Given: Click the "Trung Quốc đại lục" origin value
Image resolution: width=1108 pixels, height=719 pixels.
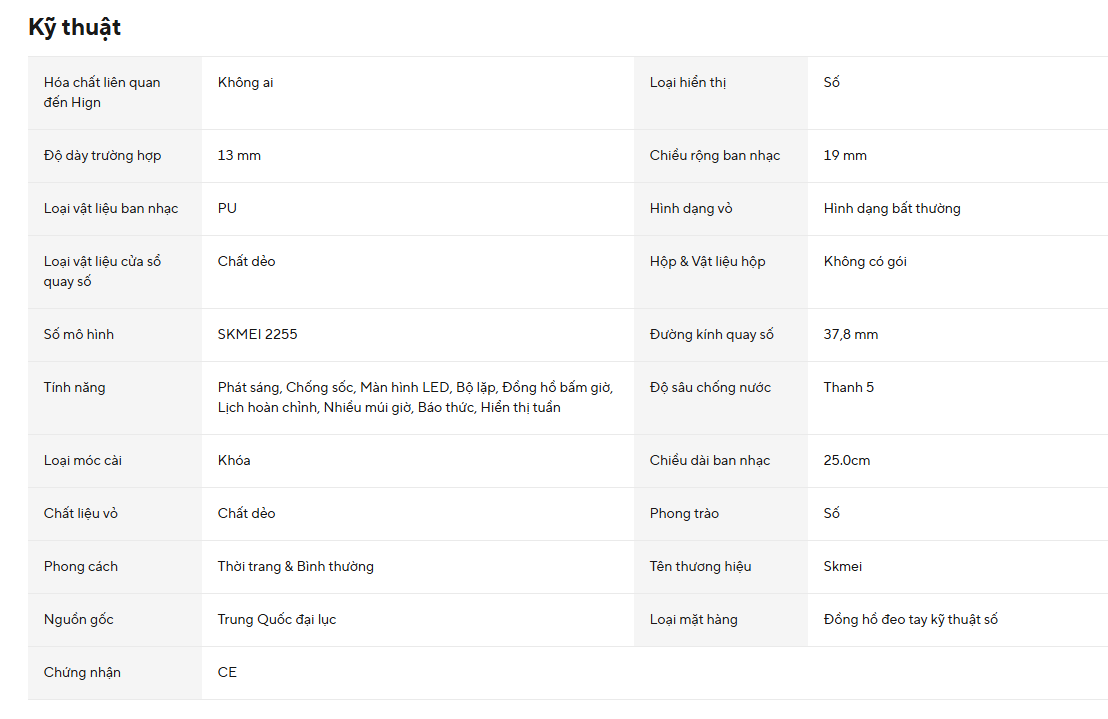Looking at the screenshot, I should point(277,619).
